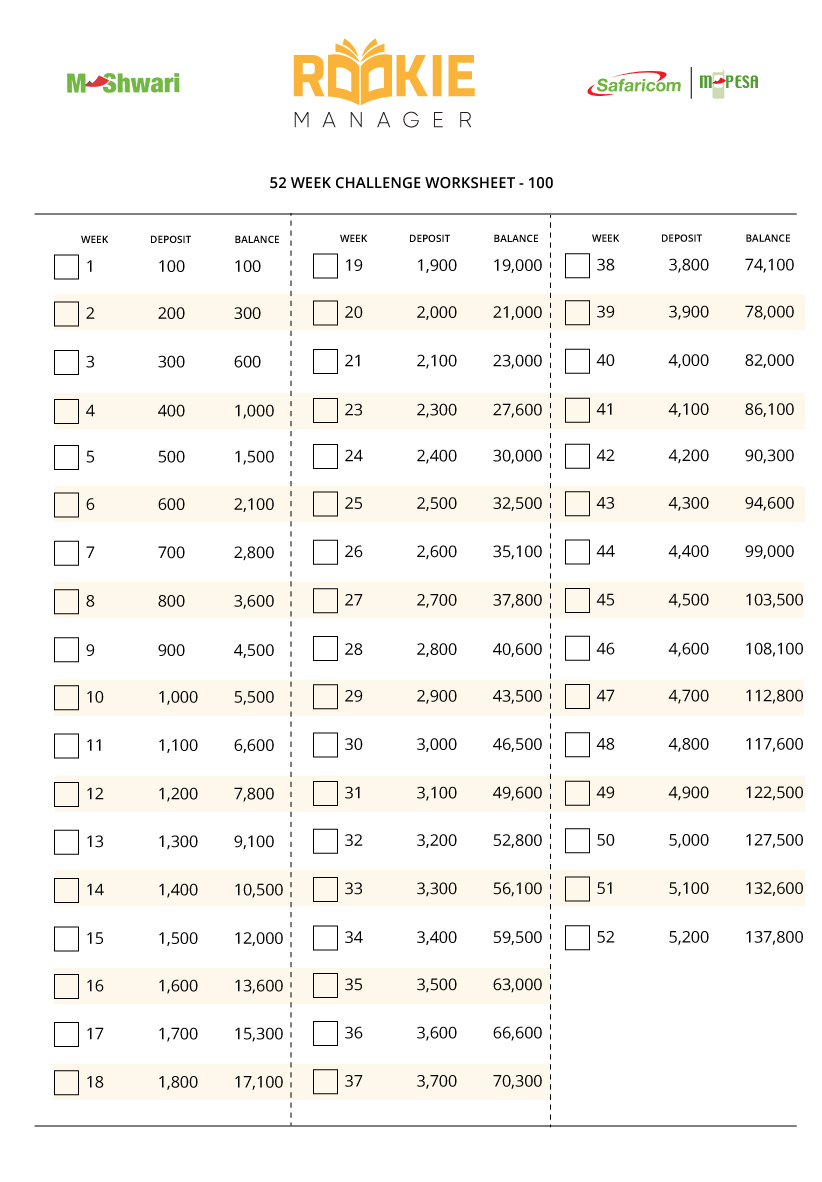Click the 137,800 final balance
The image size is (822, 1182).
774,937
